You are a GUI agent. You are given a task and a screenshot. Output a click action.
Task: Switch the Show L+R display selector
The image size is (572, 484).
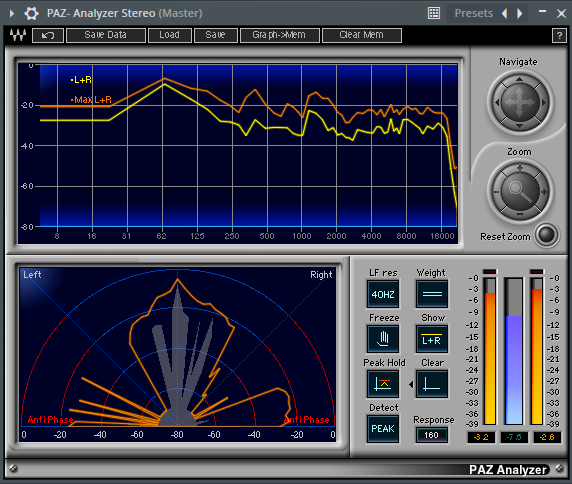click(432, 339)
